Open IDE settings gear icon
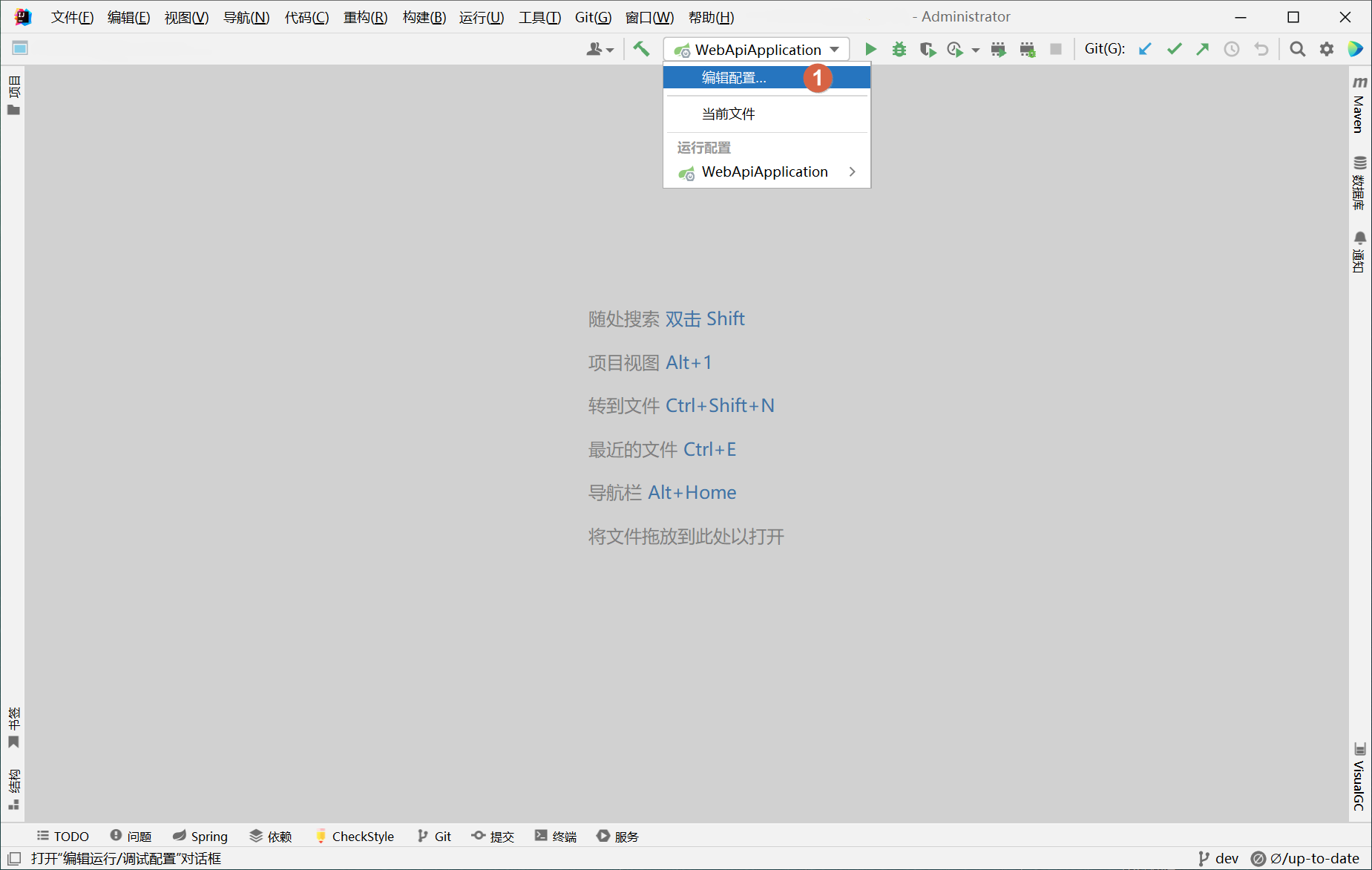 coord(1327,49)
